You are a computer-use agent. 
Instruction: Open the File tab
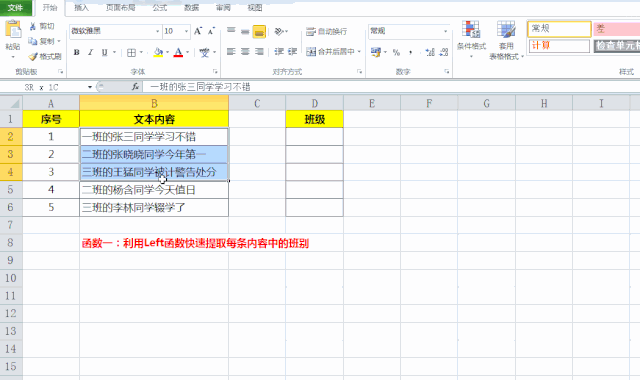[16, 7]
